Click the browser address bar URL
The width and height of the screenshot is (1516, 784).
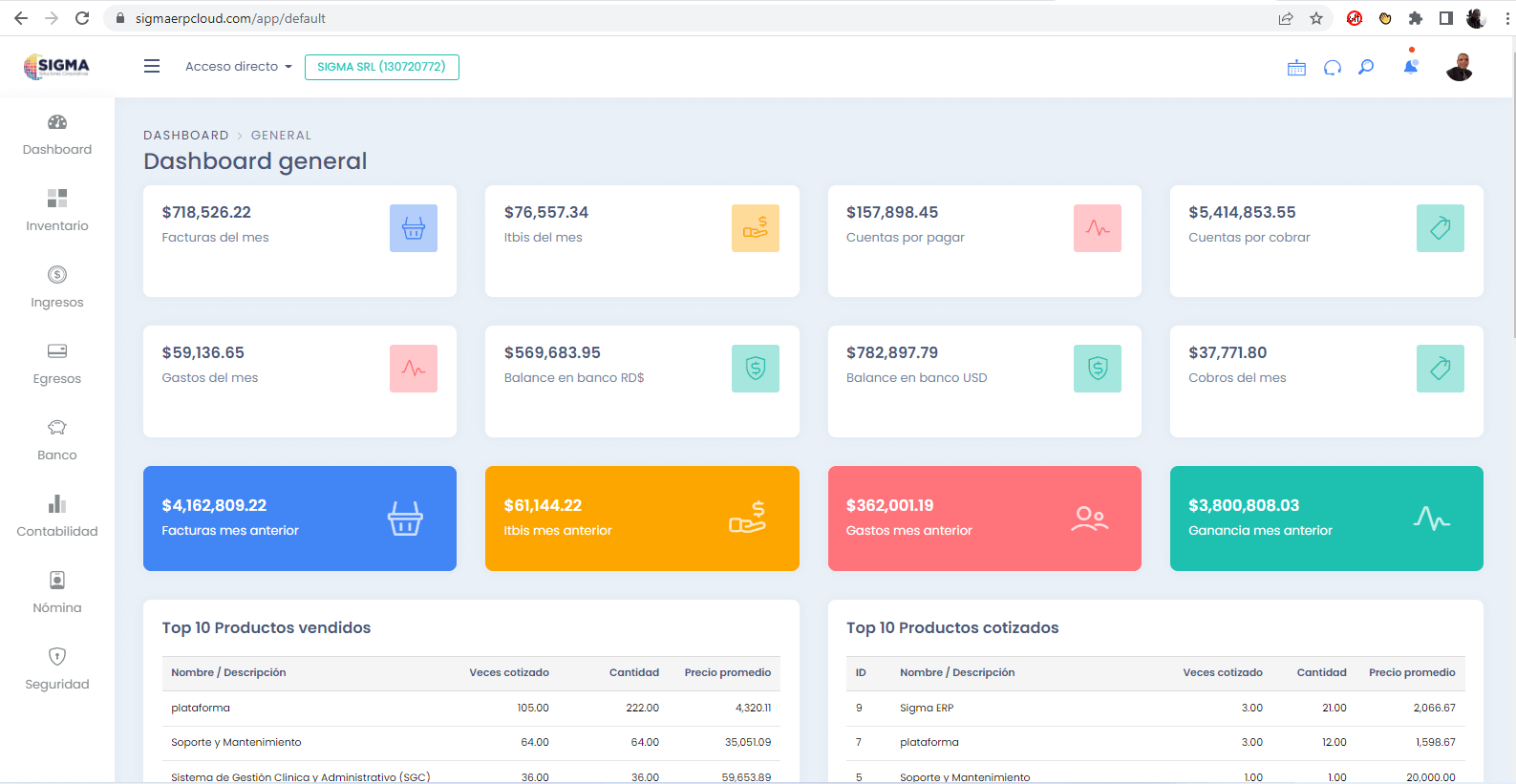(230, 18)
